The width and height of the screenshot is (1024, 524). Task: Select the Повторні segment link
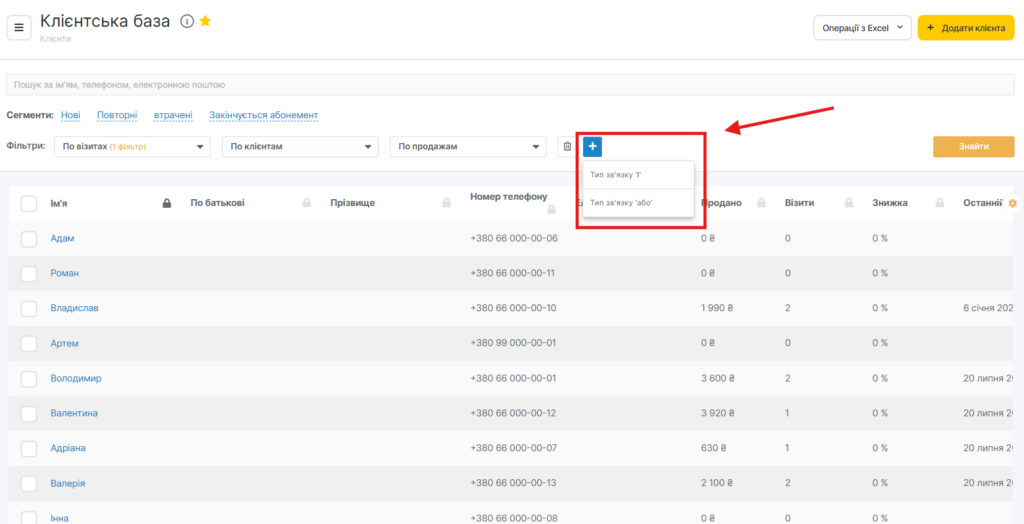point(117,116)
